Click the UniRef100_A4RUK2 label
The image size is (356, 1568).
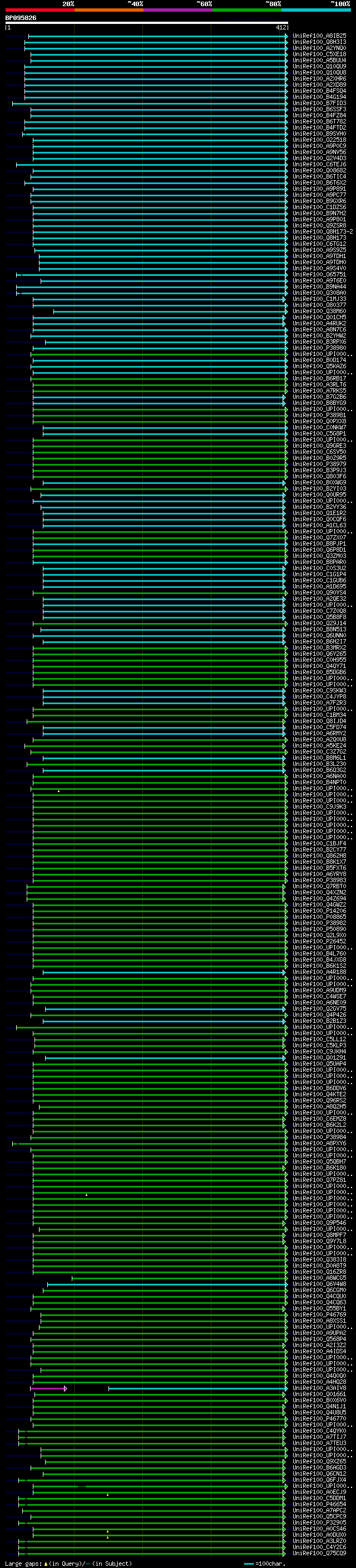(319, 324)
